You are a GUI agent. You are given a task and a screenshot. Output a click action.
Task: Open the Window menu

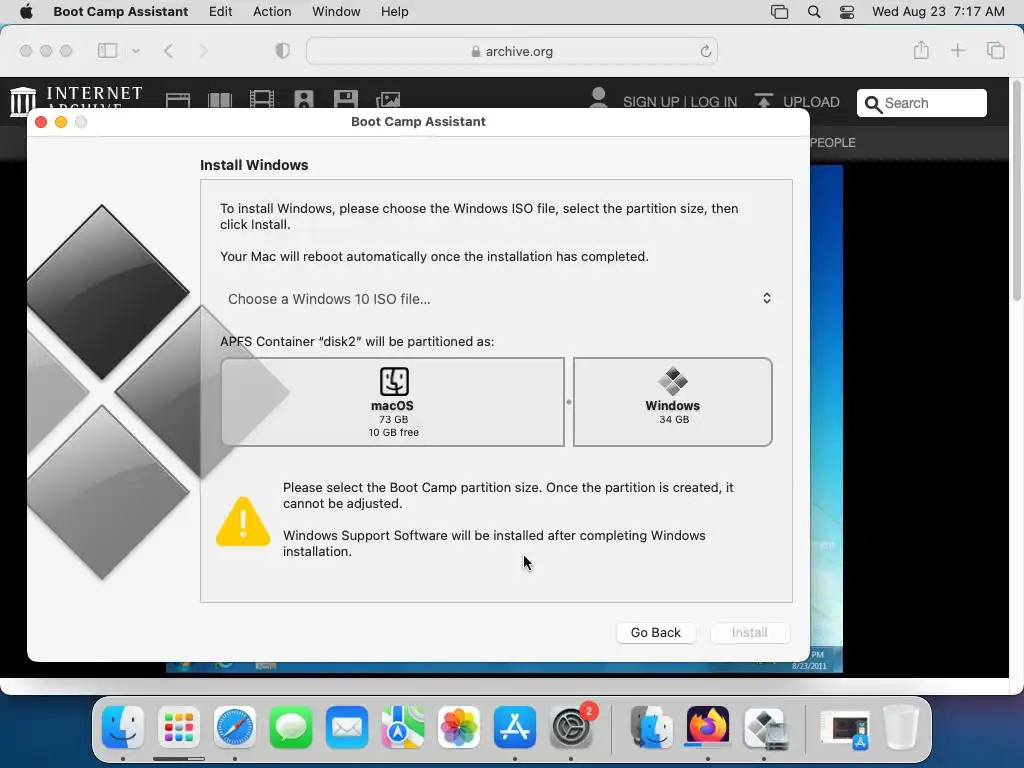point(336,12)
